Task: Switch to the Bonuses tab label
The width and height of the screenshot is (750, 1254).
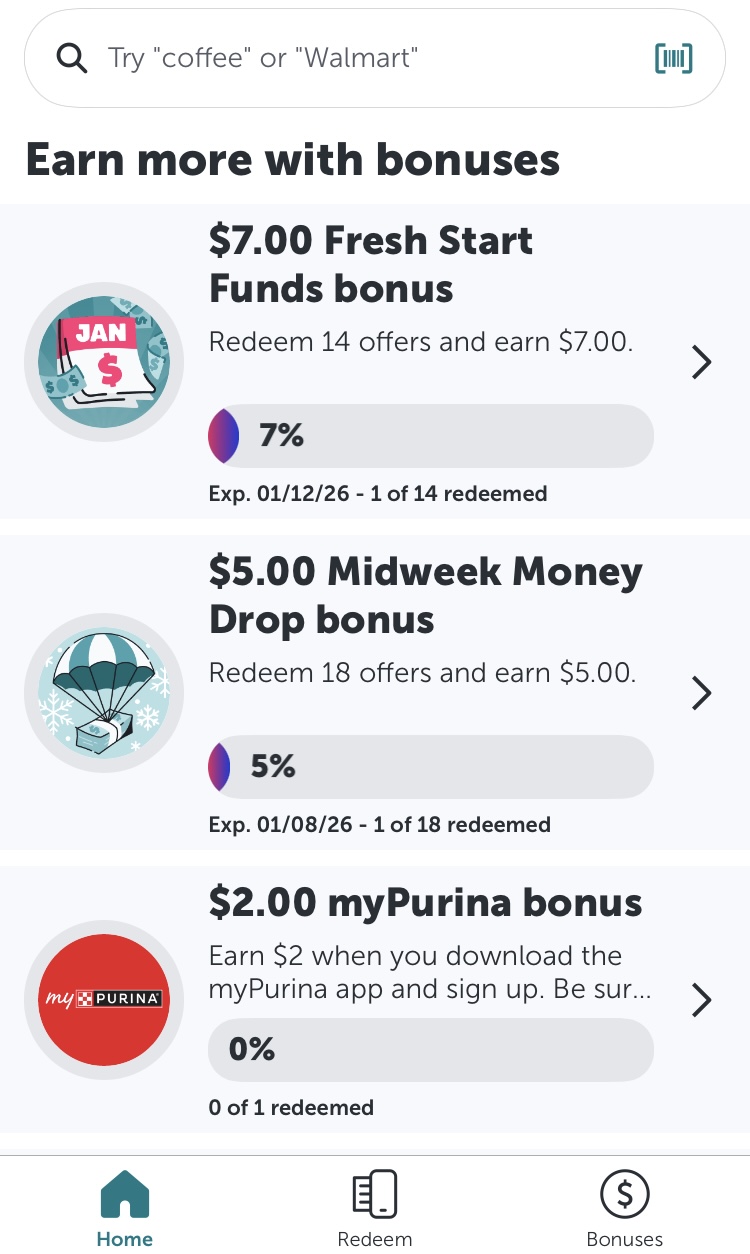Action: pos(625,1239)
